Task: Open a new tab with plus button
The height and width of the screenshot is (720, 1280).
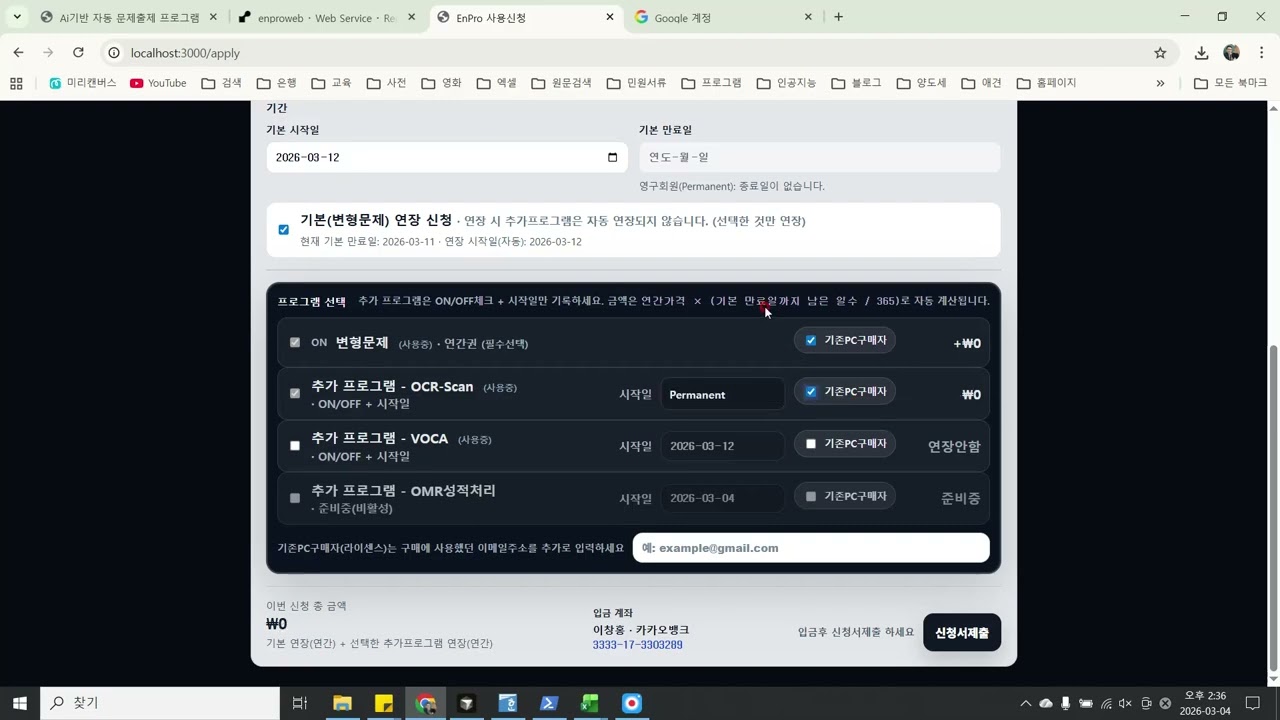Action: [x=838, y=17]
